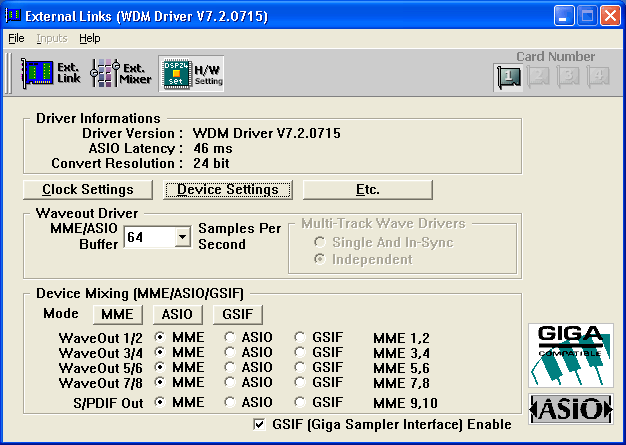
Task: Click the 'MME 3,4' assignment text
Action: pyautogui.click(x=401, y=353)
